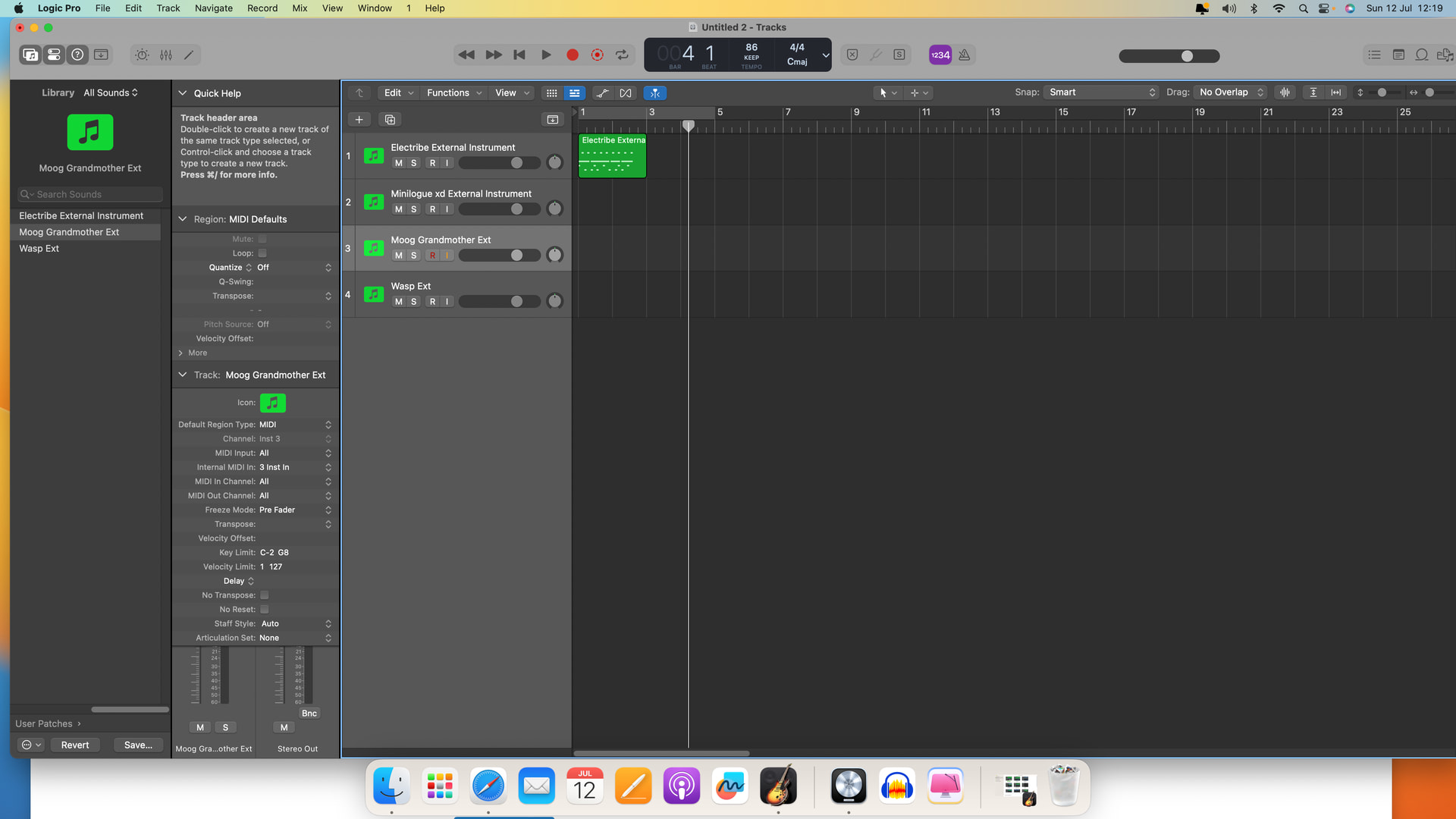Screen dimensions: 1456x819
Task: Toggle Show Automation button
Action: [x=603, y=93]
